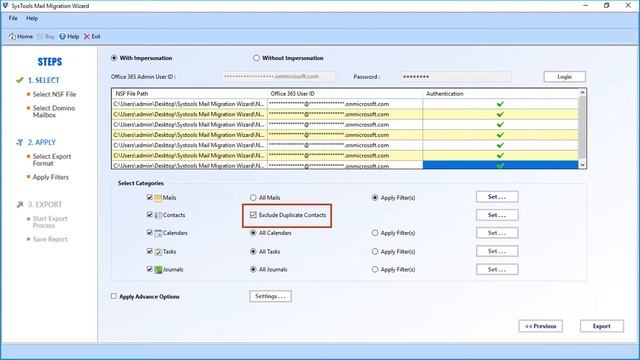Select Apply Filter(s) for Mails
640x360 pixels.
(x=375, y=198)
